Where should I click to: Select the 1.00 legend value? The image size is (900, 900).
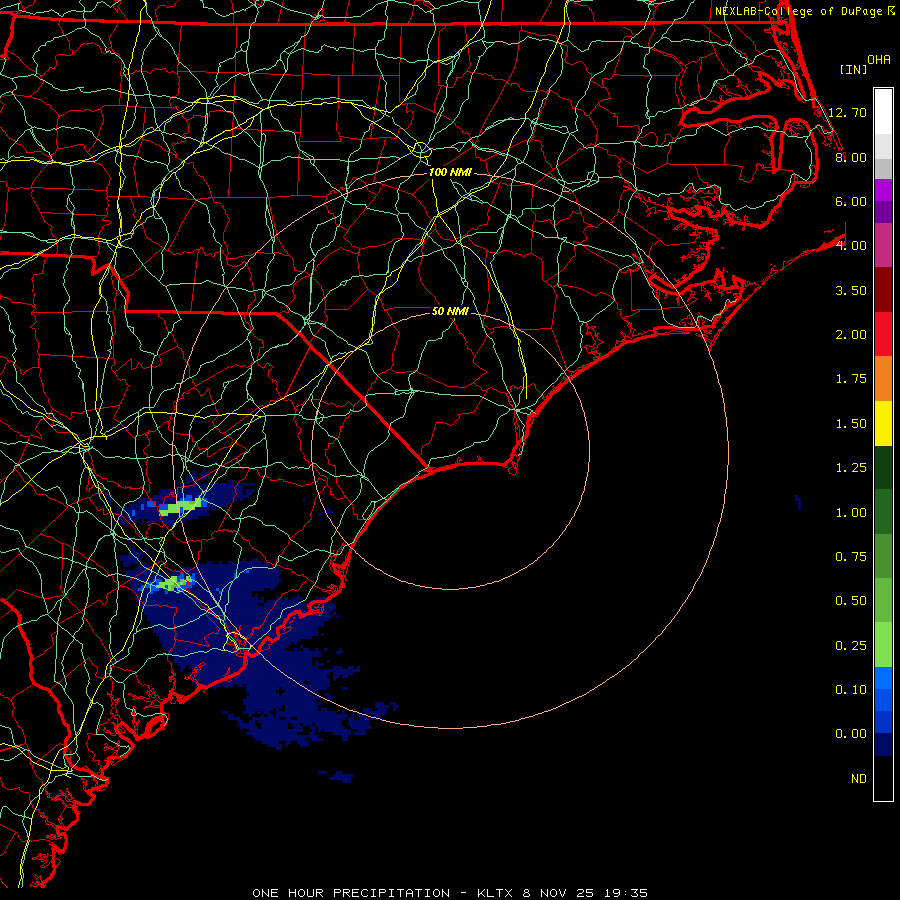pos(851,513)
